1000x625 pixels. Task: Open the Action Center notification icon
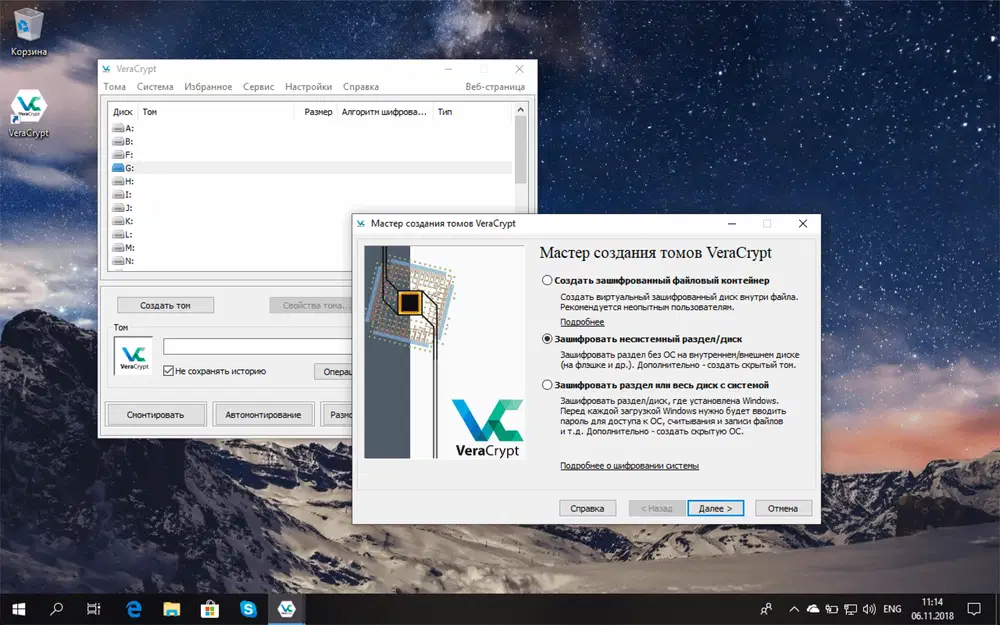(974, 609)
